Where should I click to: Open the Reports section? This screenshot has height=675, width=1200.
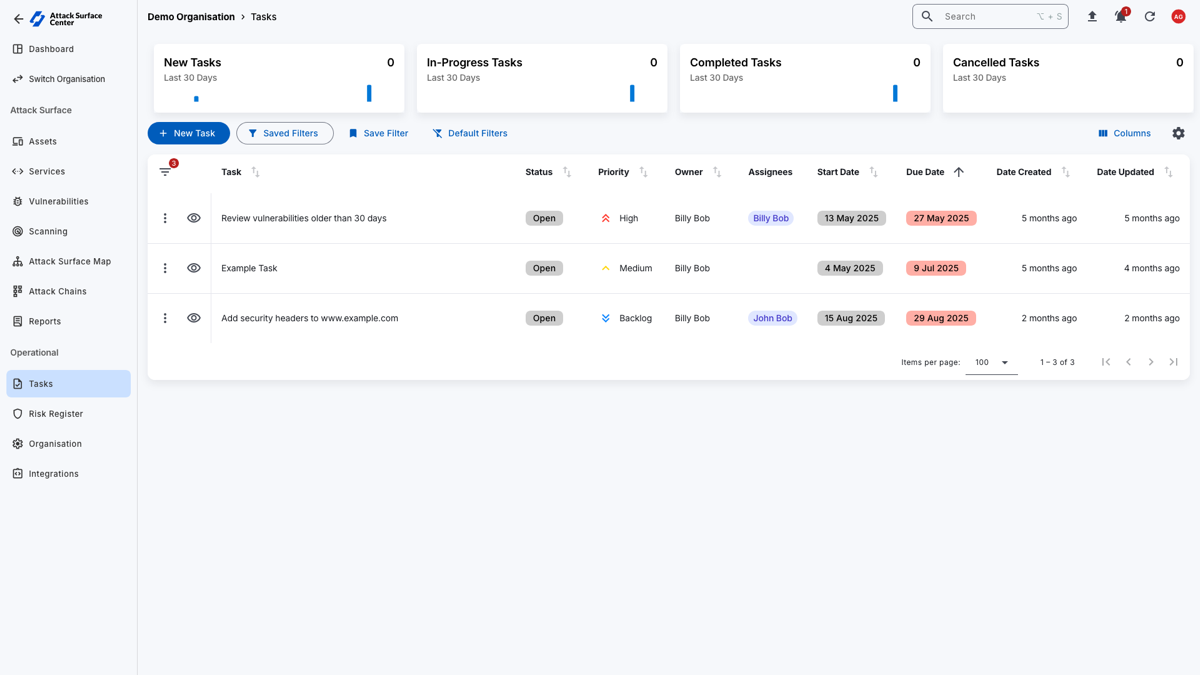46,321
